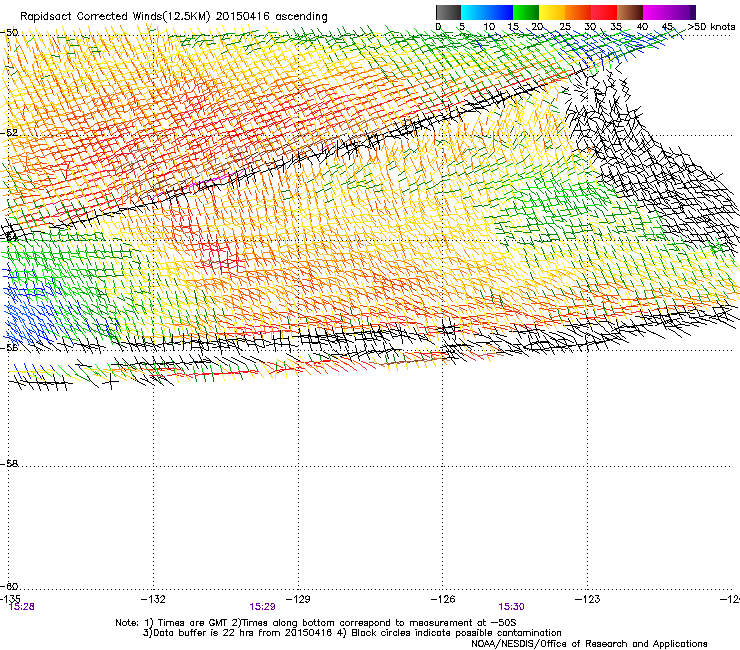Click the purple '15:30' time label
Image resolution: width=740 pixels, height=650 pixels.
[x=512, y=607]
